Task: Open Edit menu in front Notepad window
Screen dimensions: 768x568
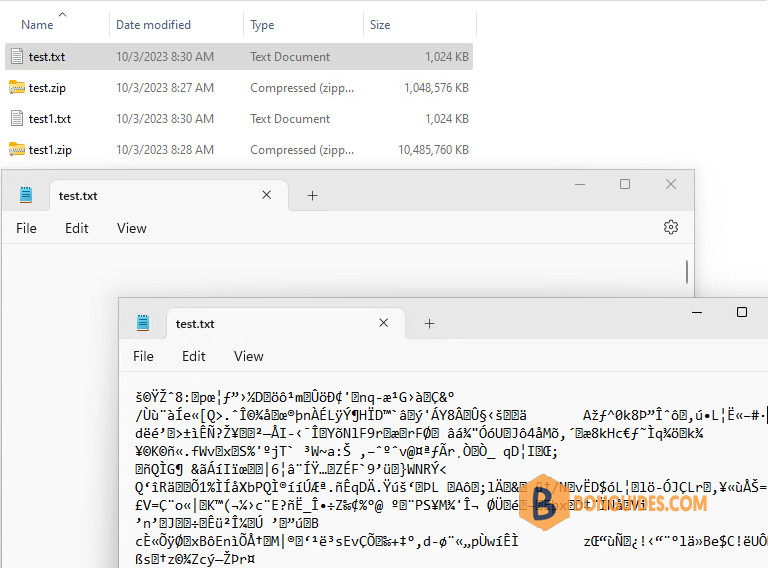Action: [x=194, y=356]
